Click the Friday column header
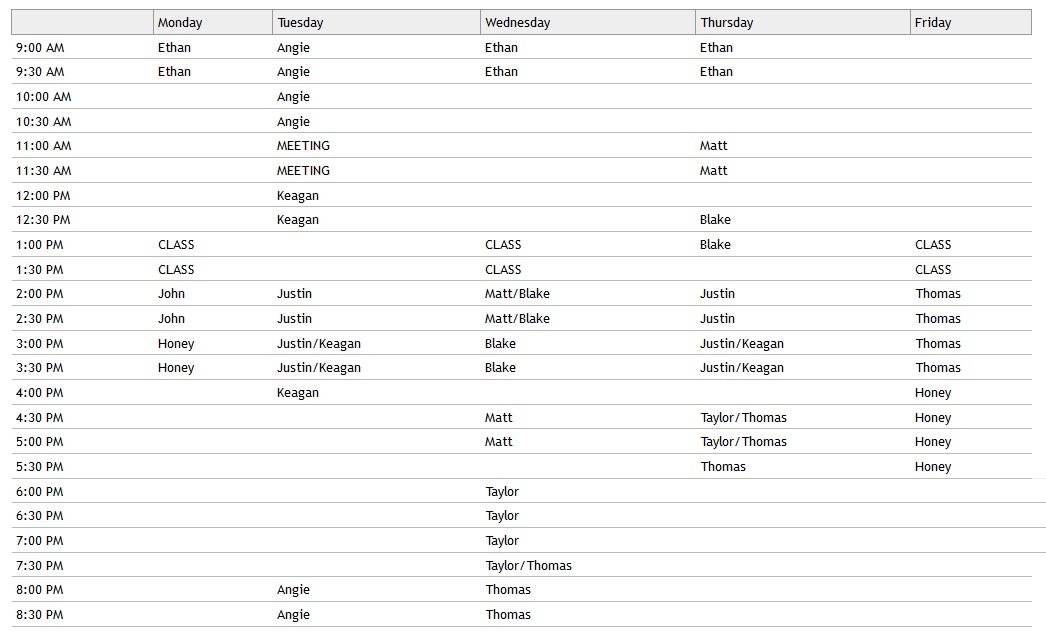Image resolution: width=1046 pixels, height=638 pixels. point(933,23)
